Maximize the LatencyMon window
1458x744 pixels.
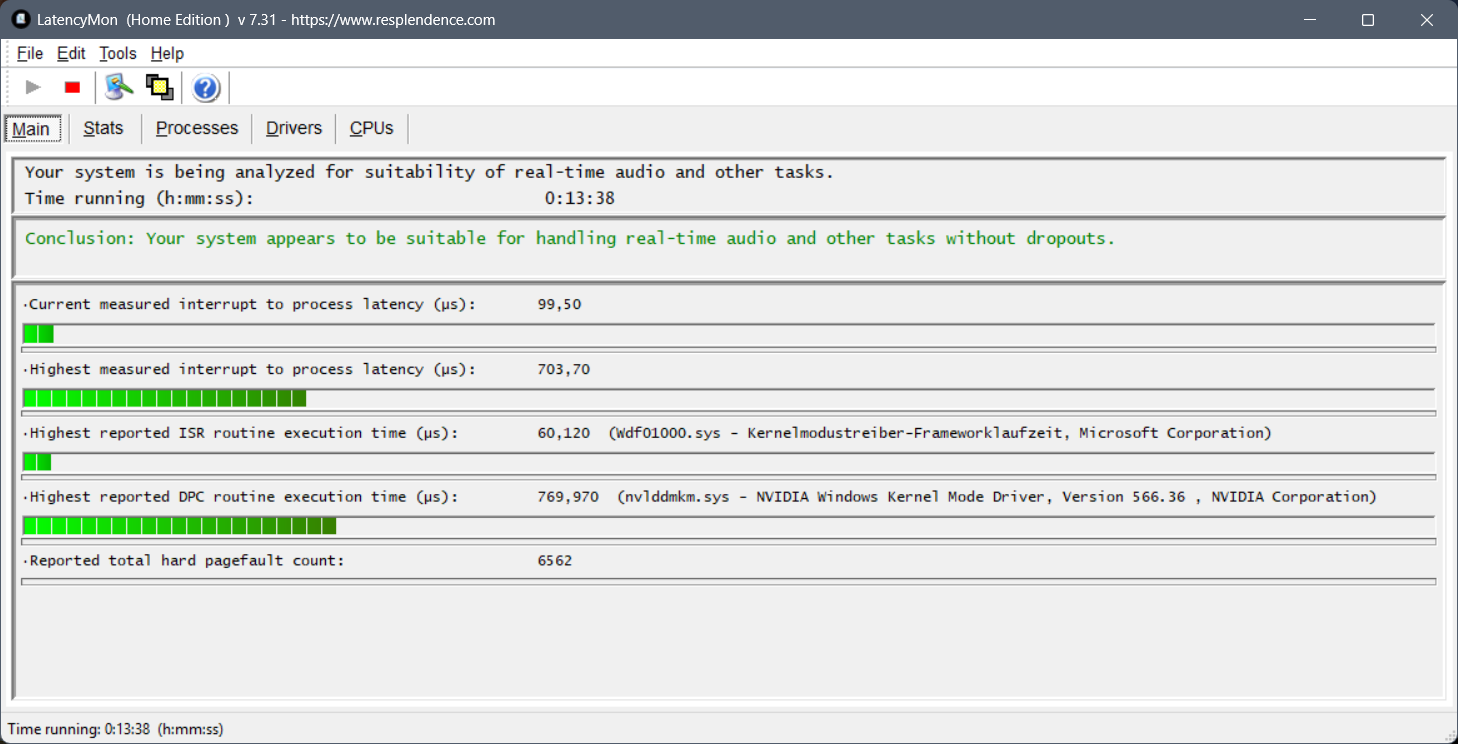1368,20
